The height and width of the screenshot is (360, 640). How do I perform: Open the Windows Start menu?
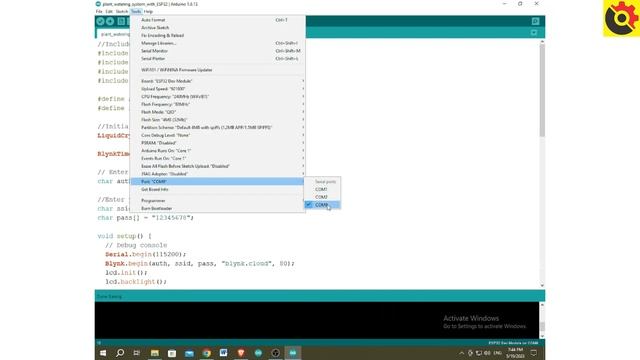pos(103,353)
